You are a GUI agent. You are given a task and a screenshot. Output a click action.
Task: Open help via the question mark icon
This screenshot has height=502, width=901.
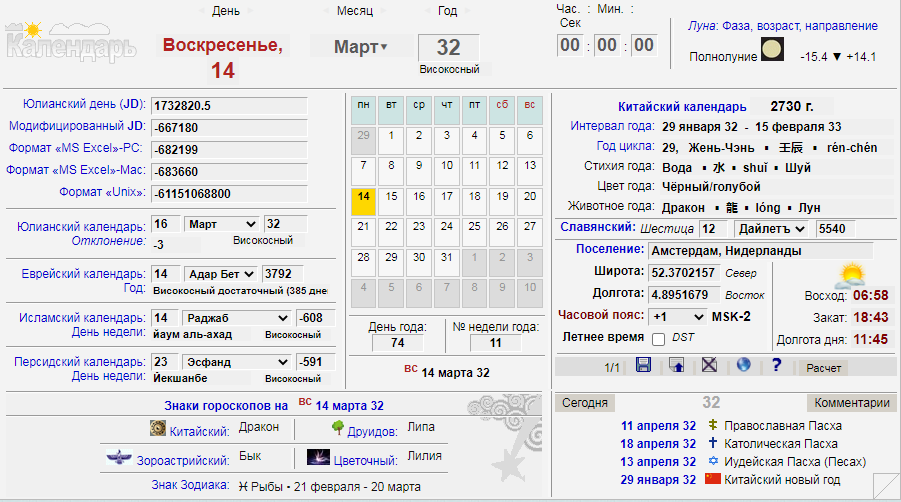pyautogui.click(x=776, y=365)
